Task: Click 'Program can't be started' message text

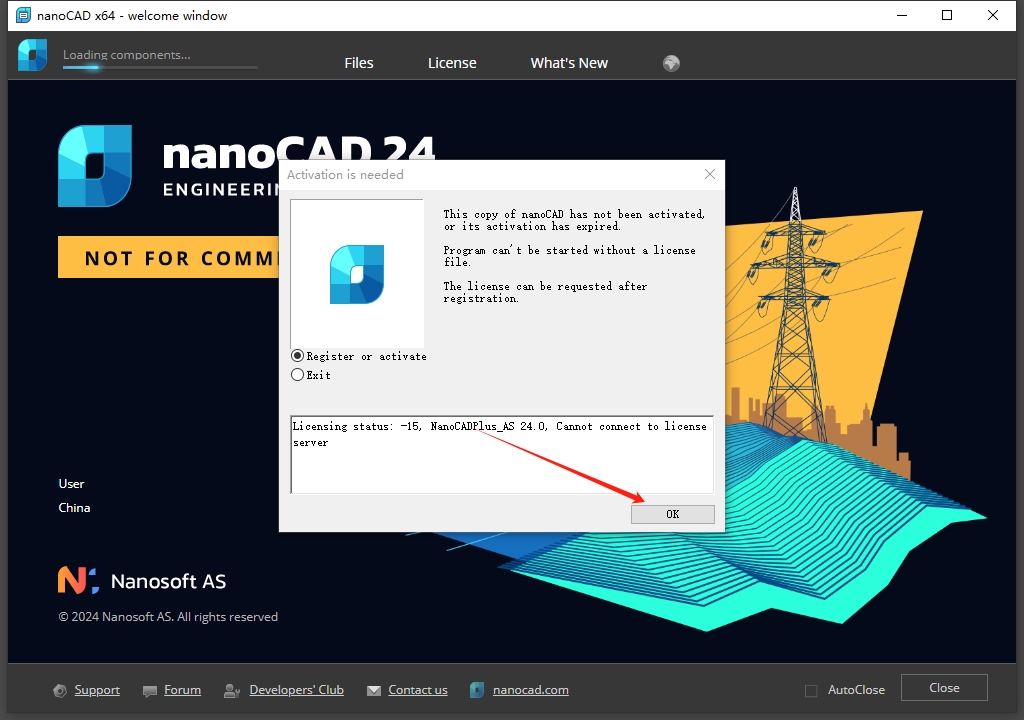Action: click(x=569, y=256)
